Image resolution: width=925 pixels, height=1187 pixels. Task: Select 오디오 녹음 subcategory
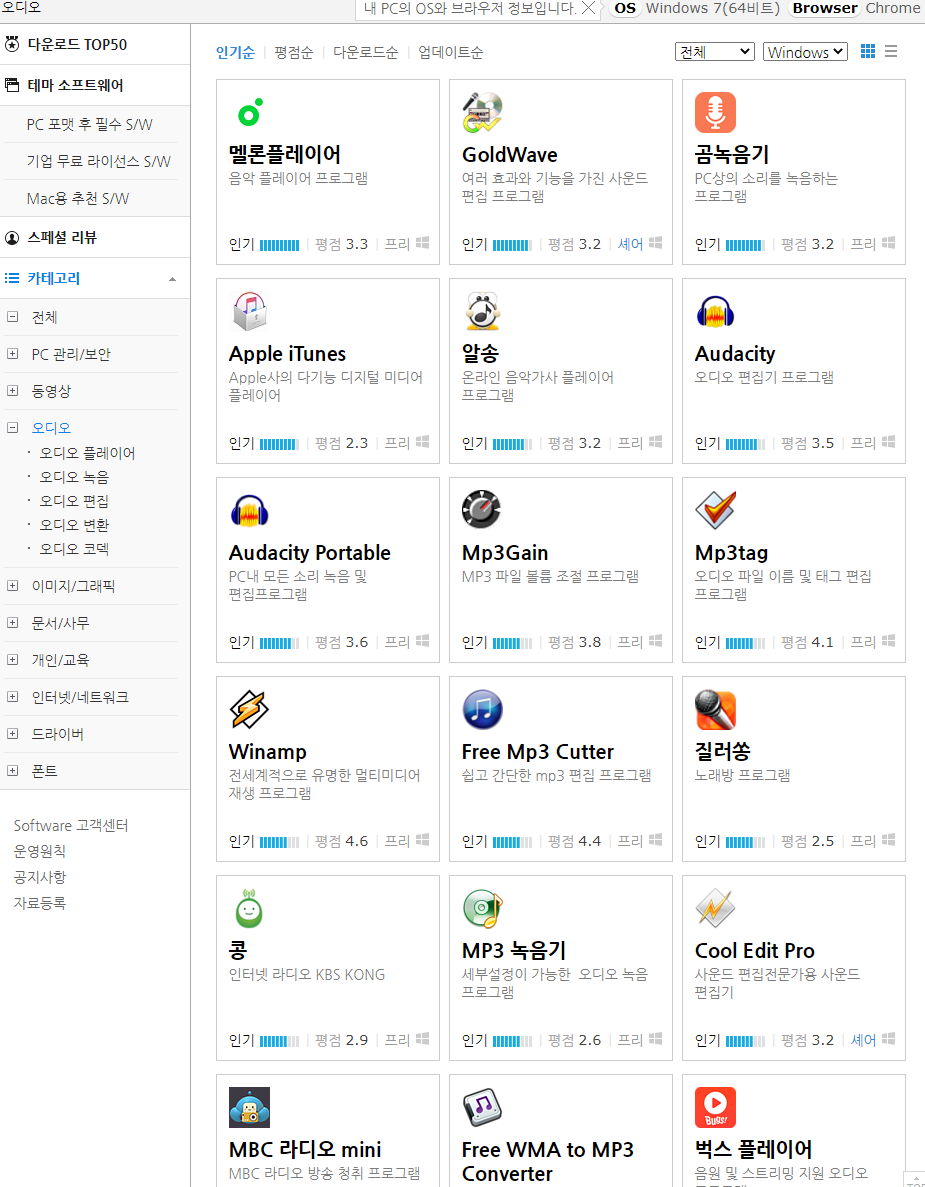[x=74, y=477]
